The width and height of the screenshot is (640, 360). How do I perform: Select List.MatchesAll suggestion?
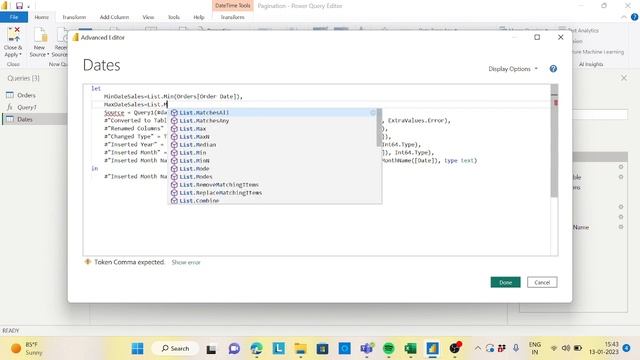(x=272, y=113)
